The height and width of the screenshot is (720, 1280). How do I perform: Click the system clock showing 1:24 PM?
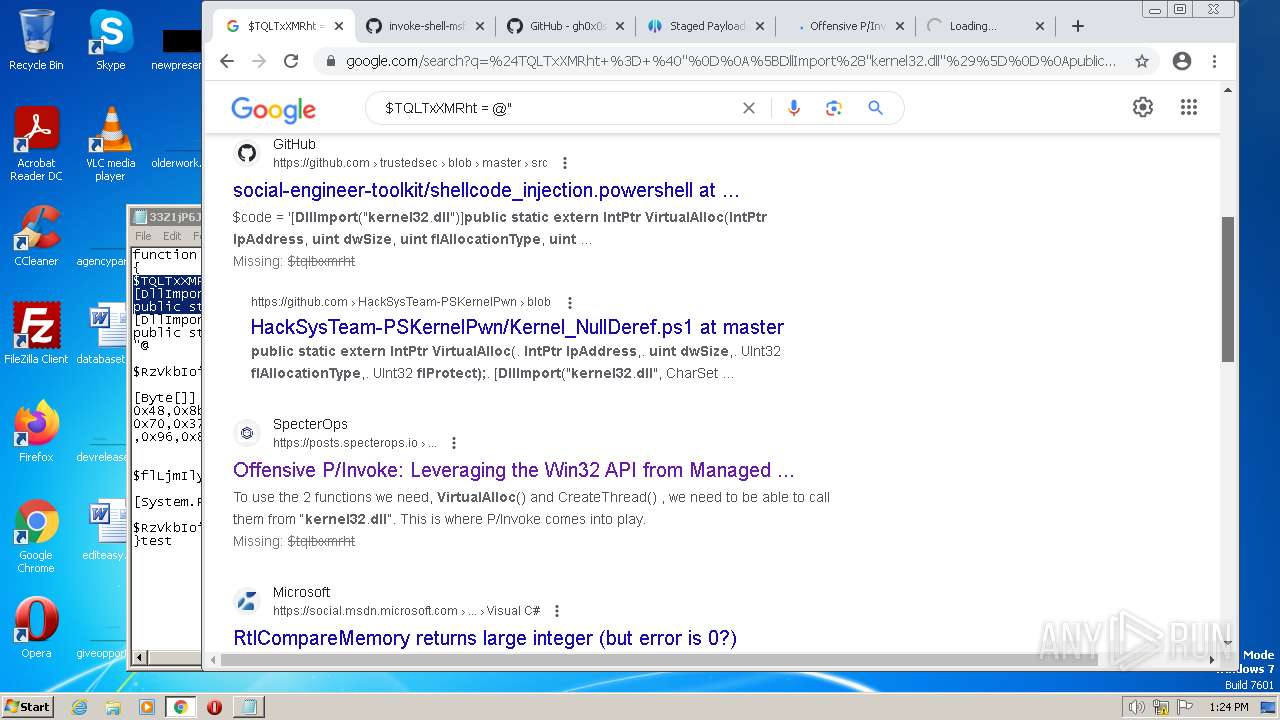(1228, 707)
